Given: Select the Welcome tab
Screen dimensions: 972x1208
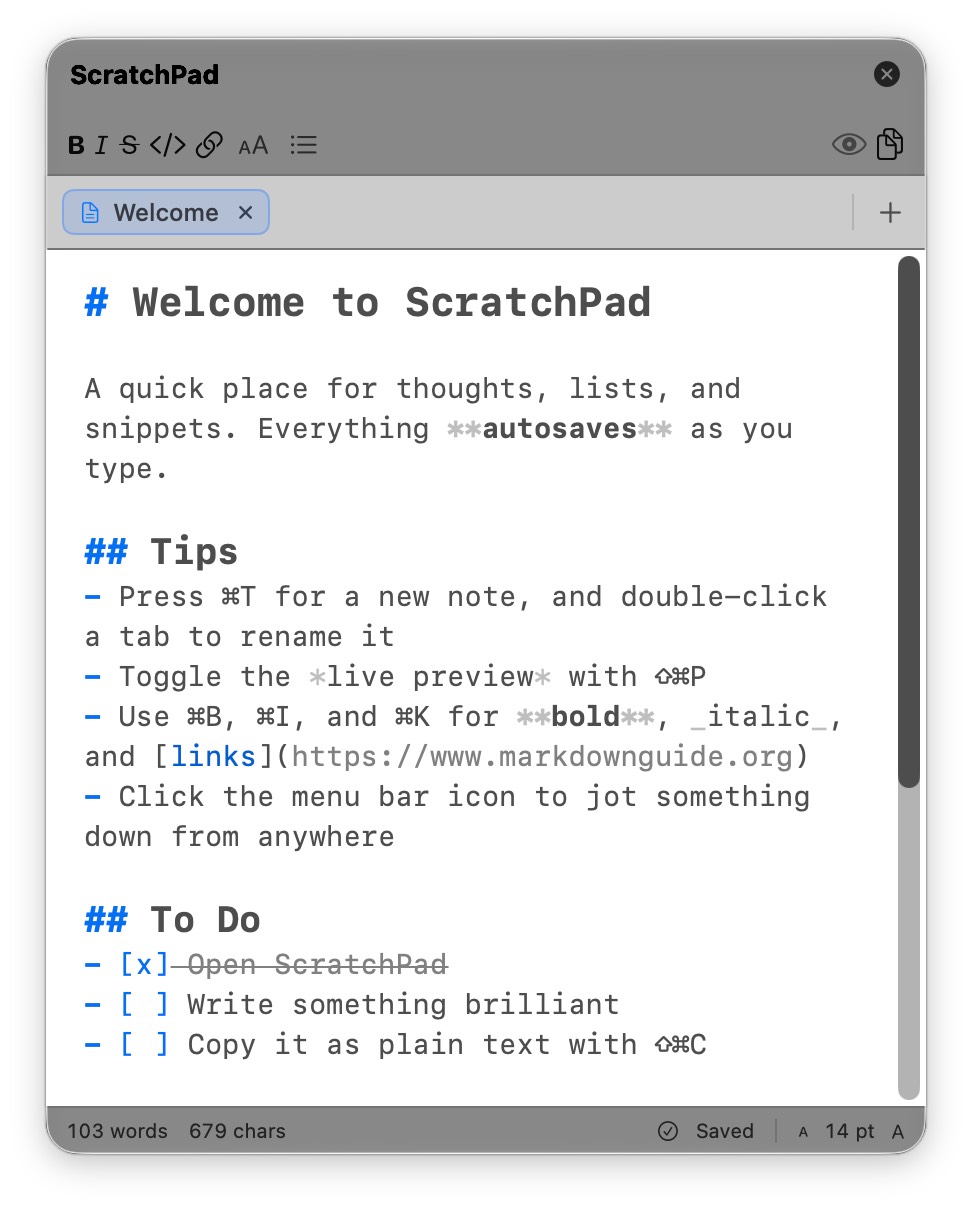Looking at the screenshot, I should 166,212.
